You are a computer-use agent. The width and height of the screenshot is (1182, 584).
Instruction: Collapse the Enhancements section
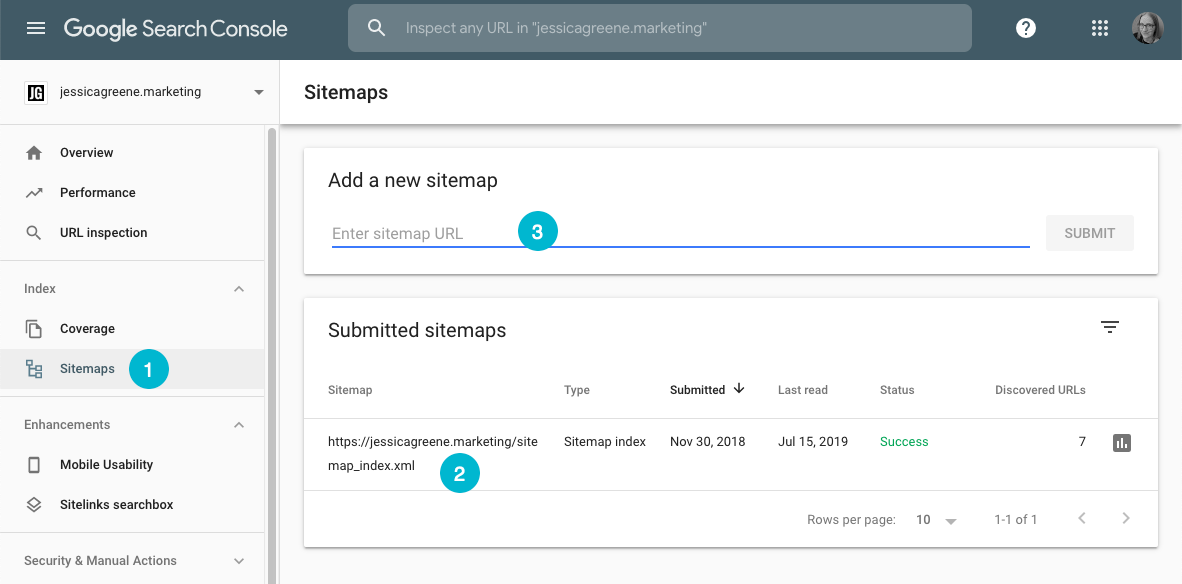(239, 425)
